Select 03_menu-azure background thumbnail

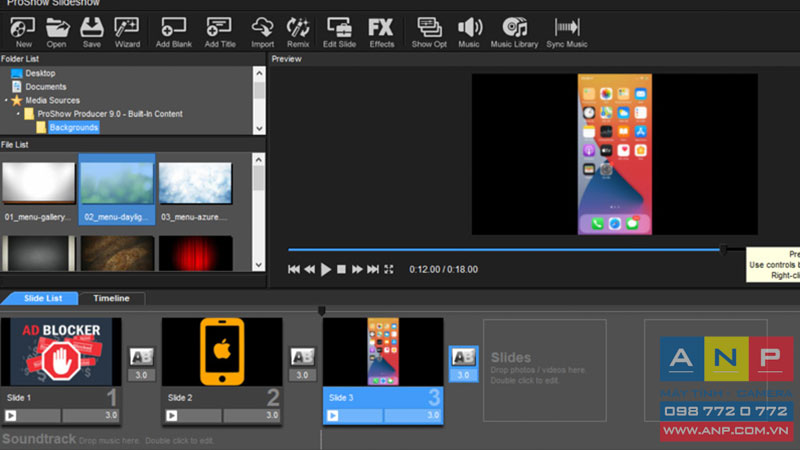pos(195,183)
